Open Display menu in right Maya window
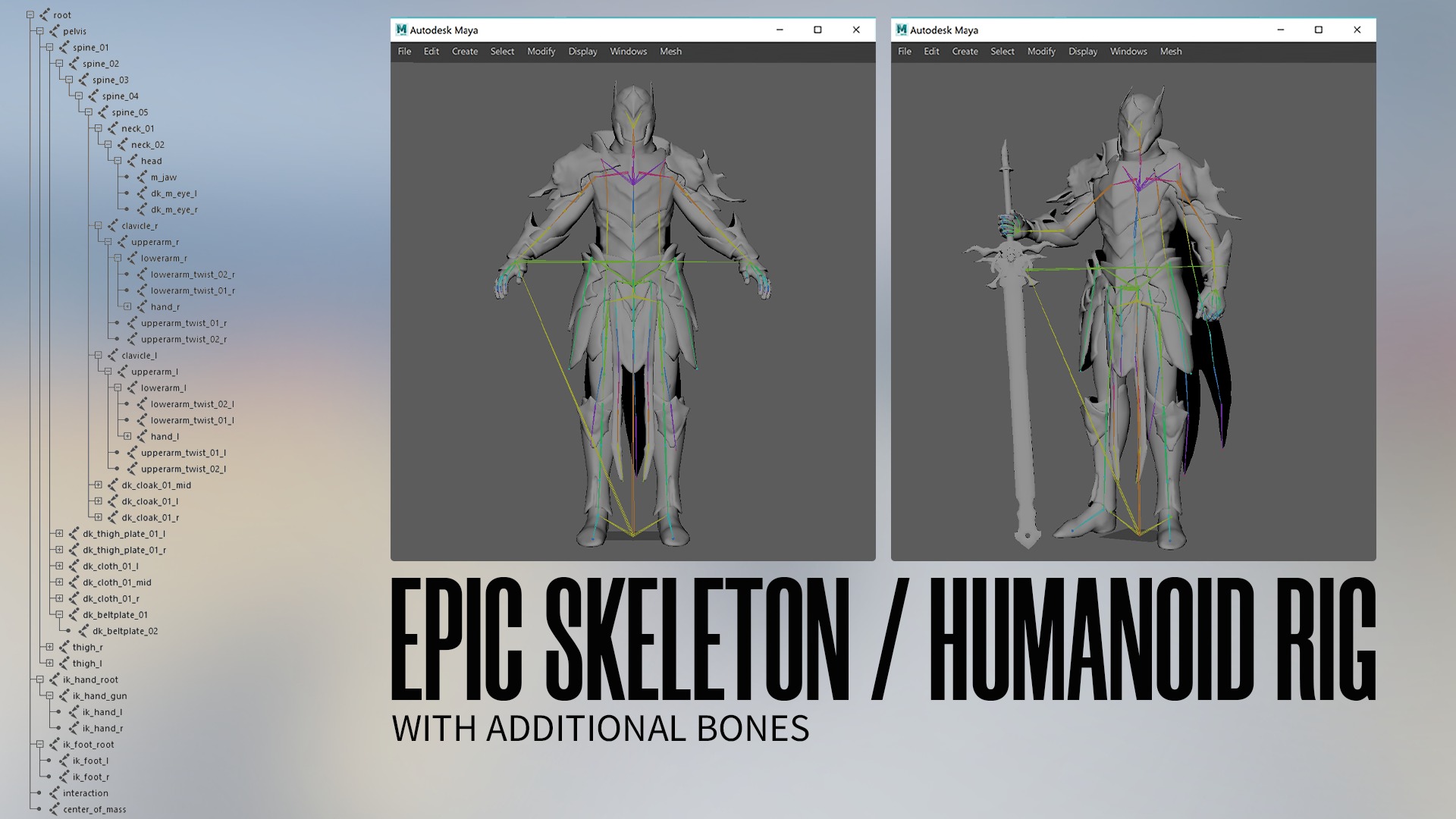The width and height of the screenshot is (1456, 819). pos(1083,52)
